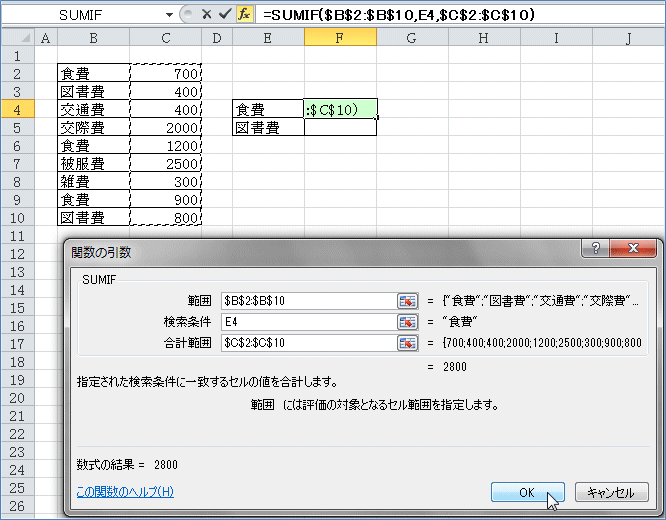Click the dialog help question mark button
The height and width of the screenshot is (520, 666).
pos(595,248)
